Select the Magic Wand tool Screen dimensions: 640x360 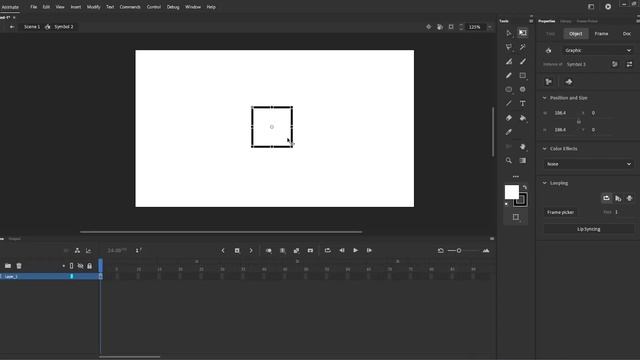tap(523, 47)
